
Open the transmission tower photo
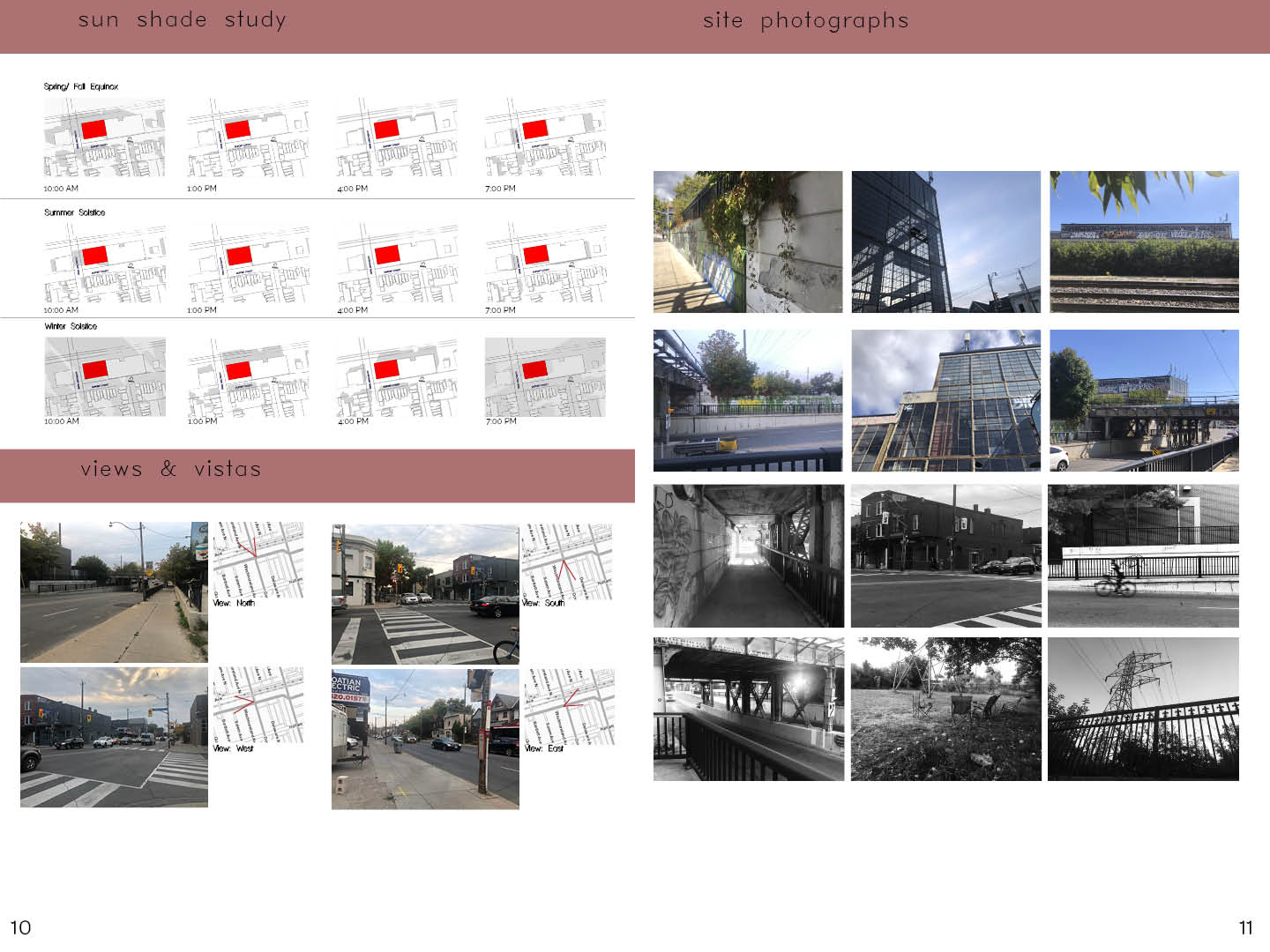(1143, 709)
